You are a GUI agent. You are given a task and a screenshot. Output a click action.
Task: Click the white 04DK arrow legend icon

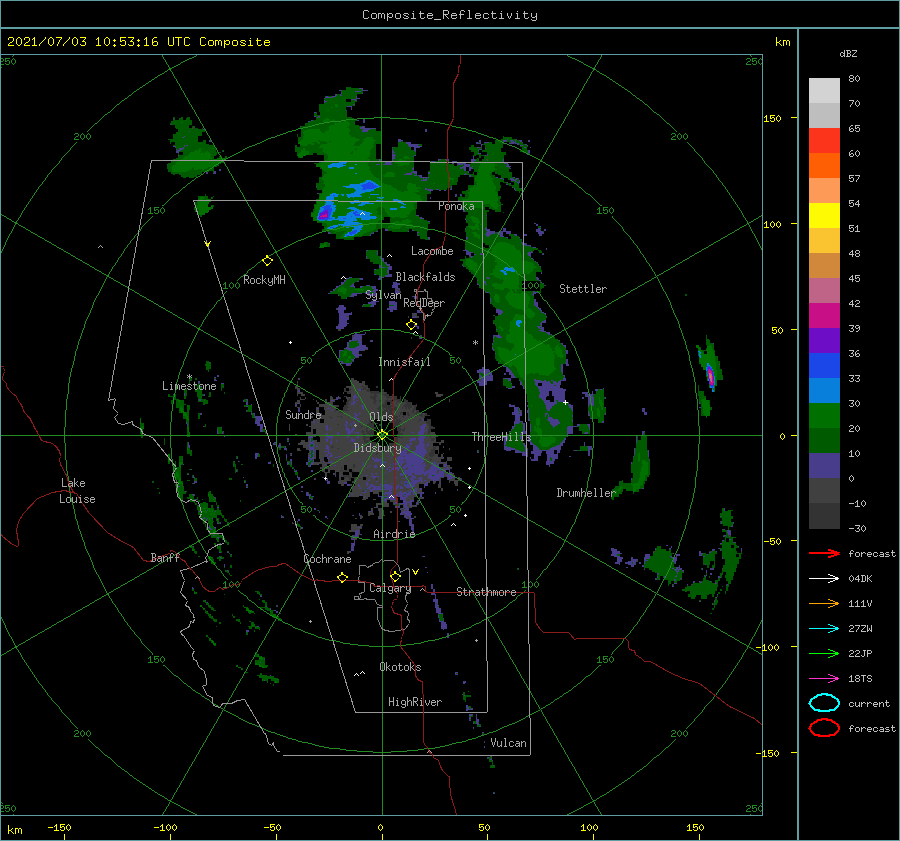824,578
